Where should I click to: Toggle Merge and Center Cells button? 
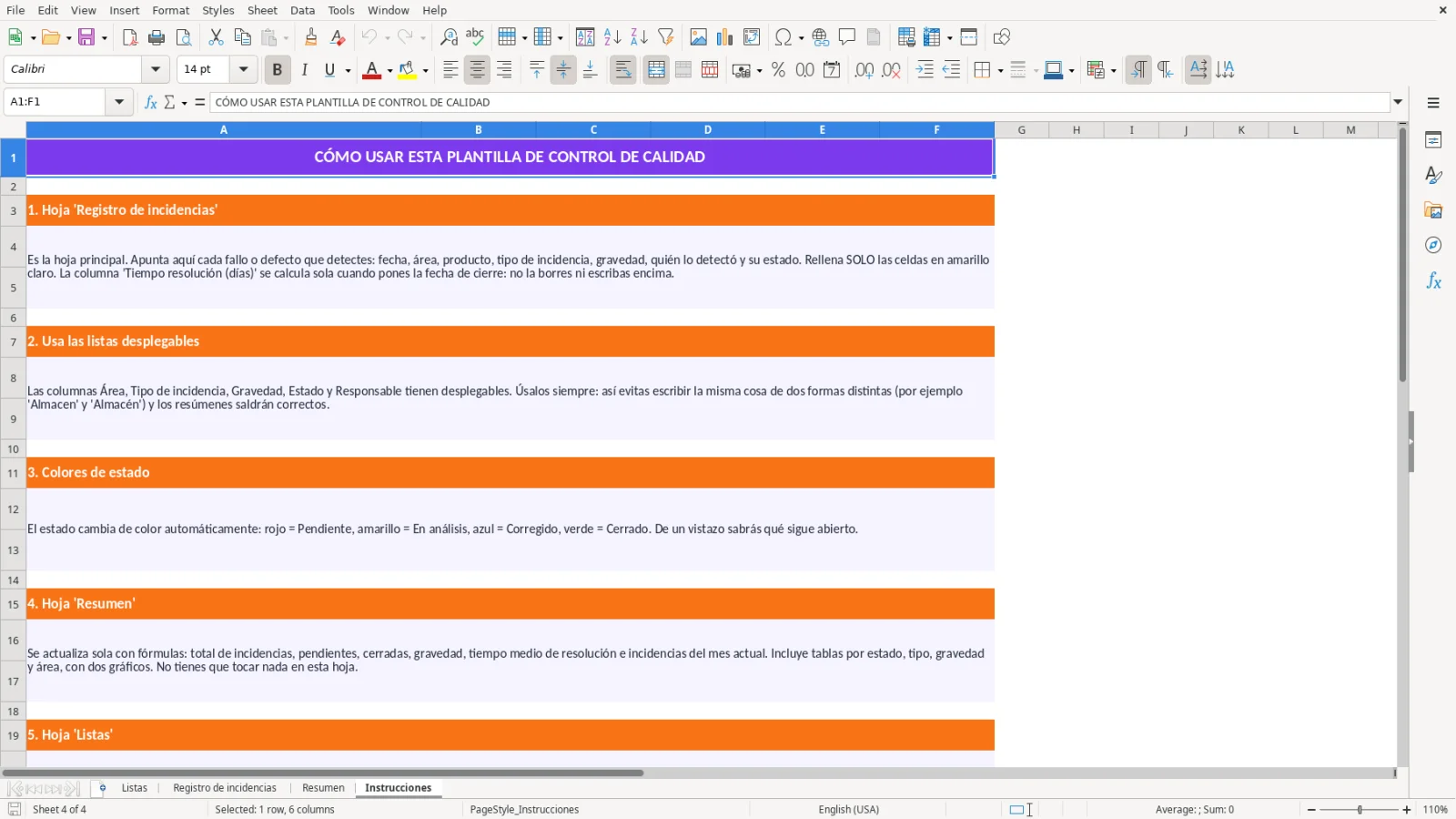pyautogui.click(x=656, y=70)
